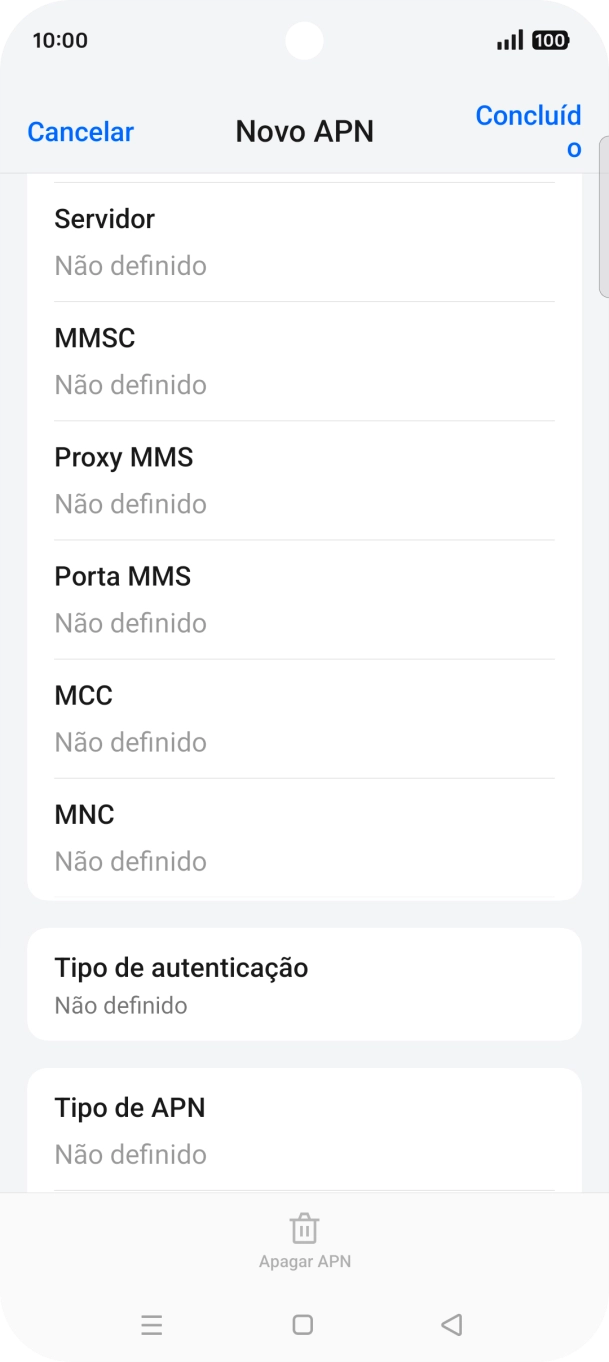Tap the back navigation triangle icon

[x=451, y=1325]
